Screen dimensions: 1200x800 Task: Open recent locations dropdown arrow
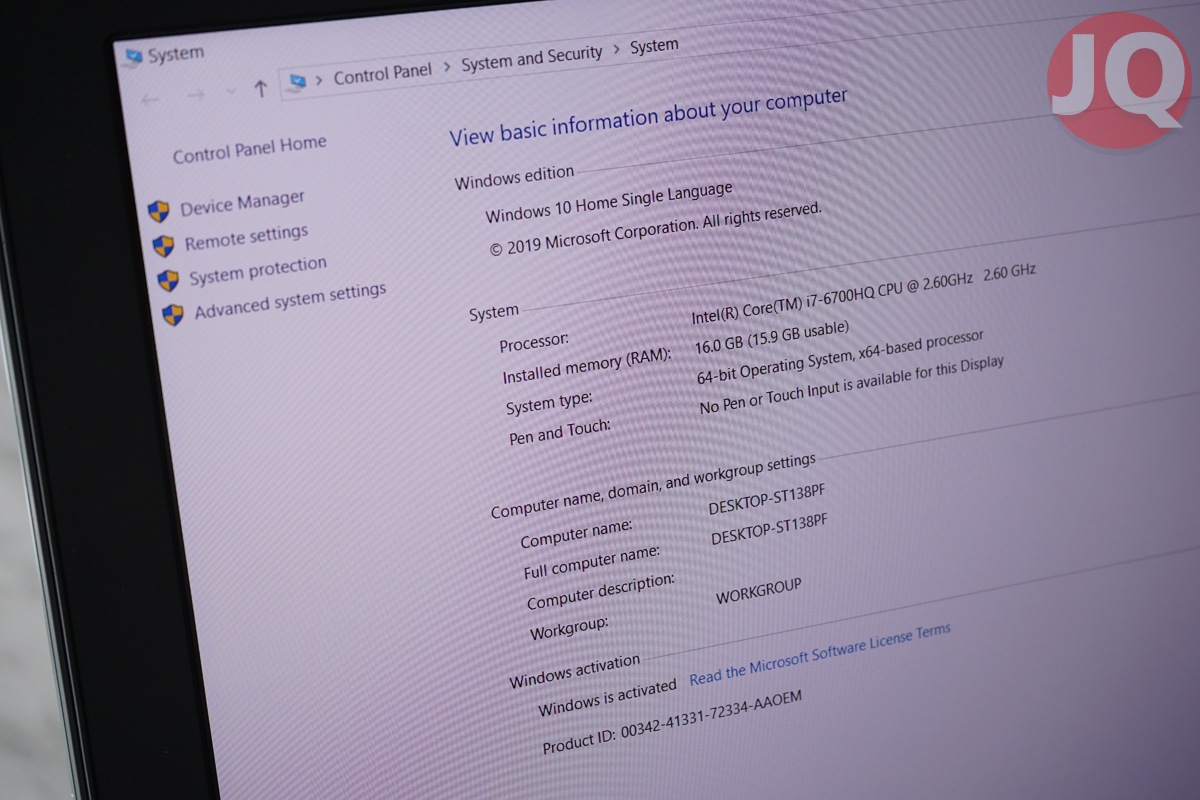pyautogui.click(x=230, y=92)
